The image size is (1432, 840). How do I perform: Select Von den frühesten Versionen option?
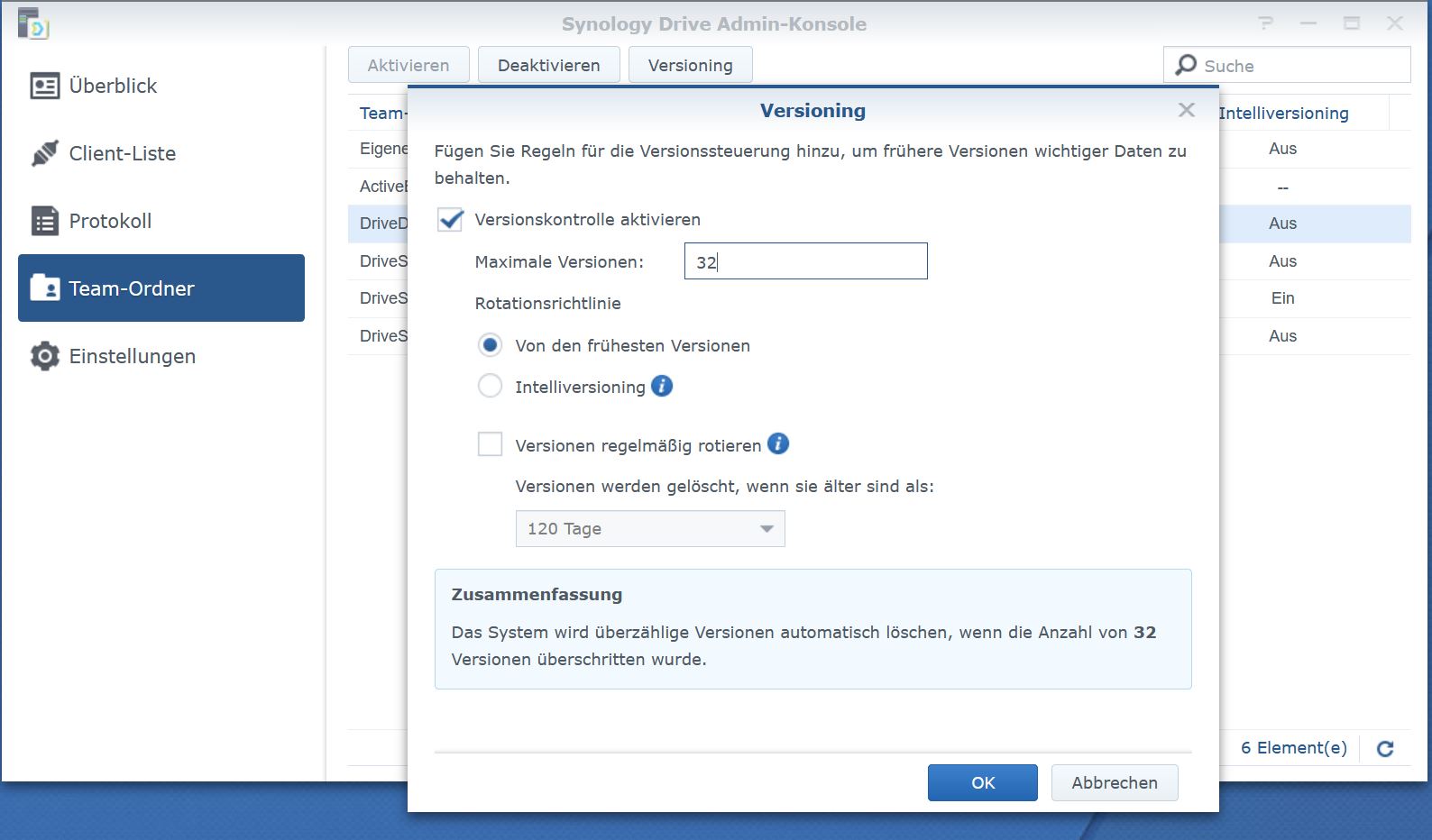(490, 345)
